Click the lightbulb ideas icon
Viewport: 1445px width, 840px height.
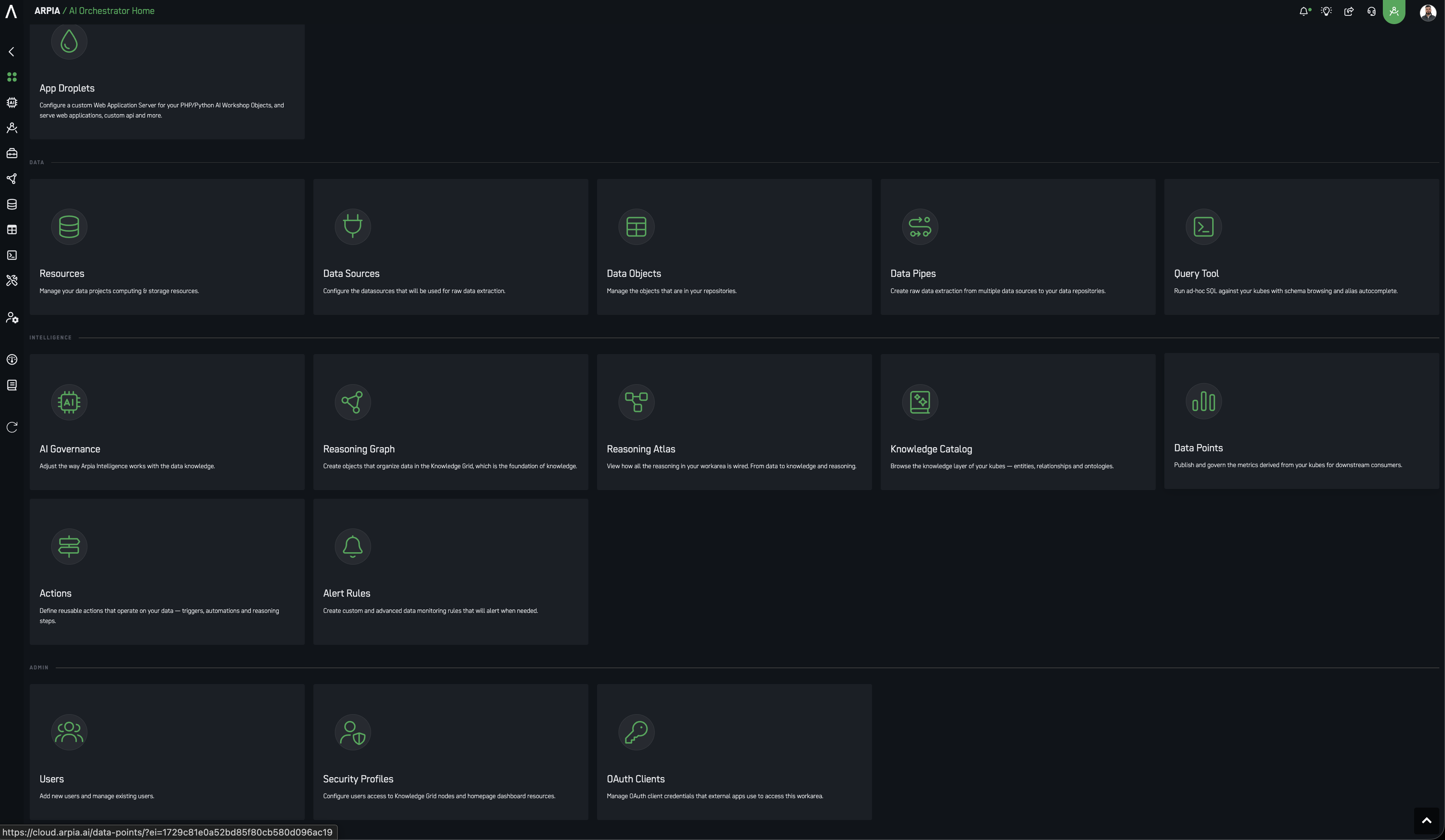click(1326, 11)
